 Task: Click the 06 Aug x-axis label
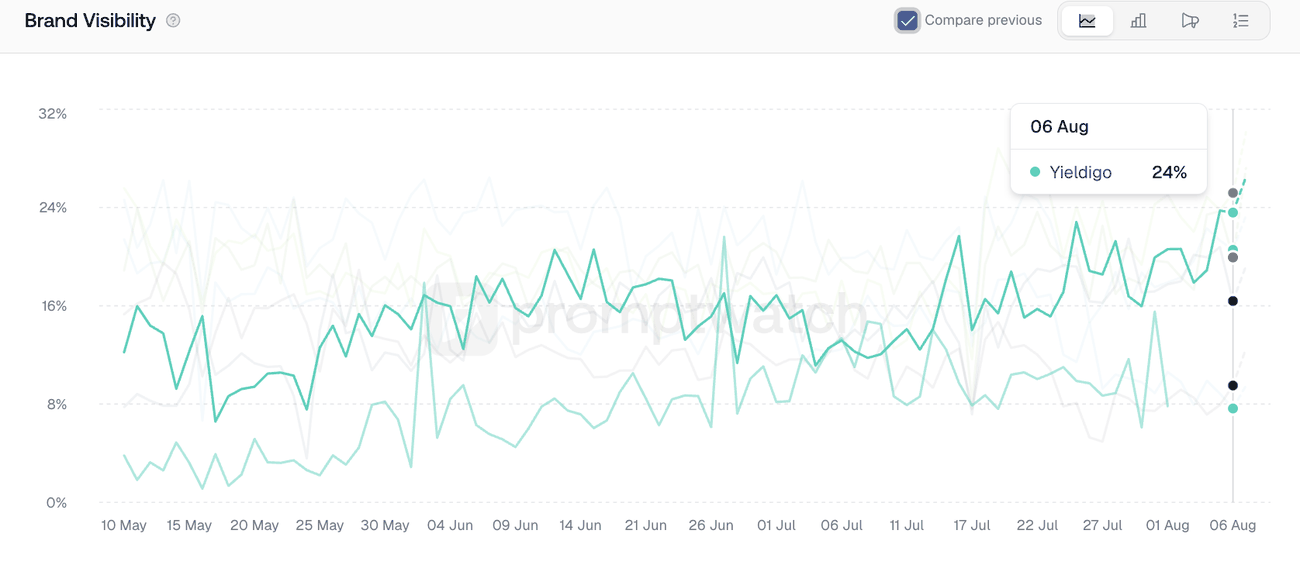1233,525
